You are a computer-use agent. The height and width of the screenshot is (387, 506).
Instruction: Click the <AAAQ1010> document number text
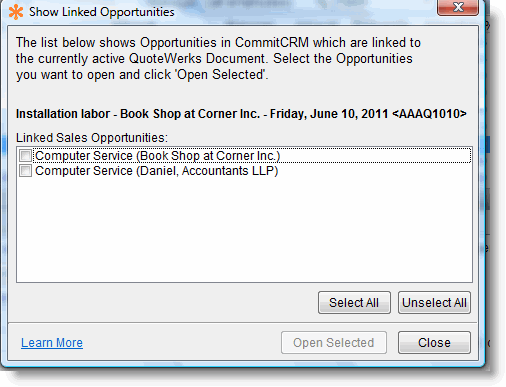(x=429, y=114)
